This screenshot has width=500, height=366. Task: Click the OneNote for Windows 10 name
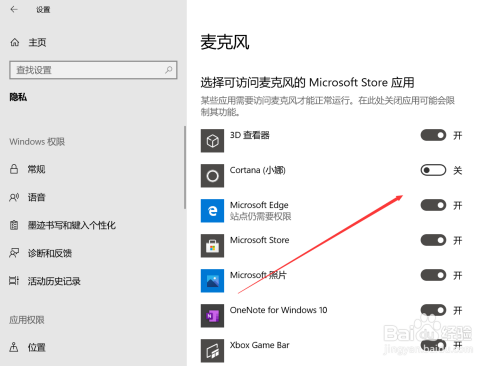(x=278, y=310)
